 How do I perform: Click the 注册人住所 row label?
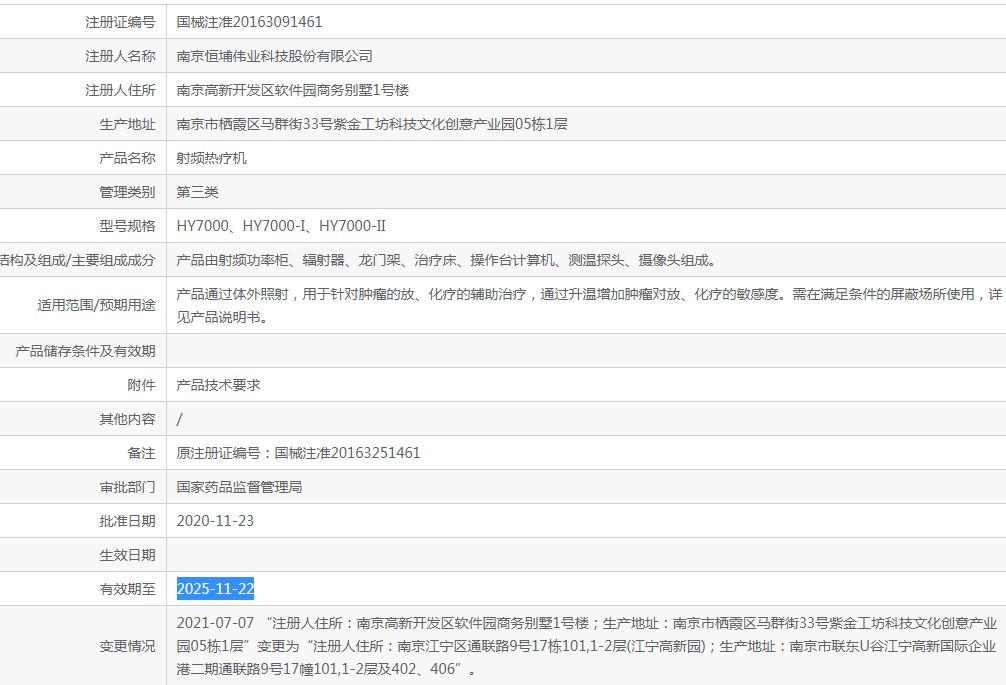(x=121, y=90)
